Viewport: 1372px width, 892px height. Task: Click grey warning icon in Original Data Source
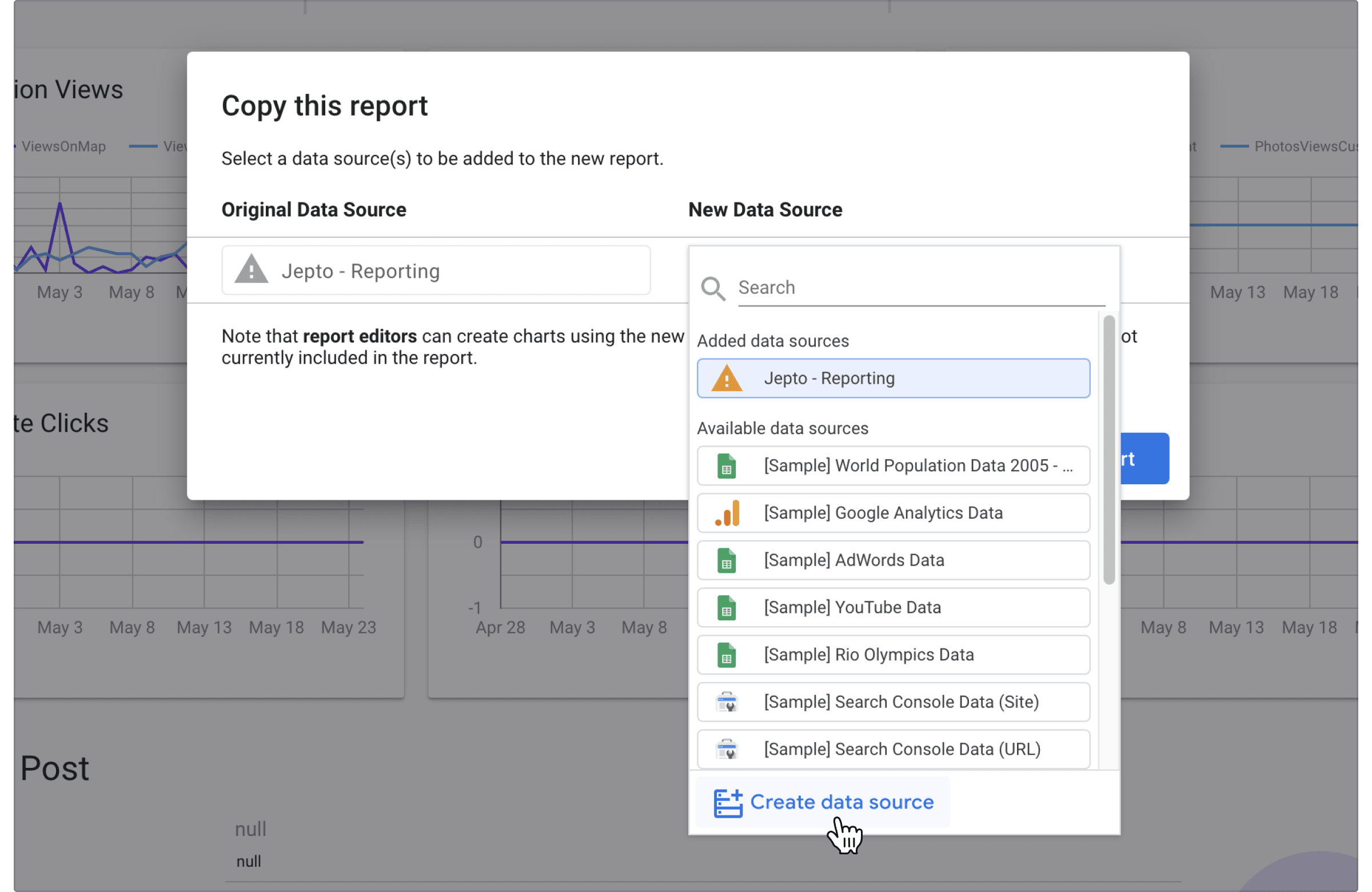click(x=252, y=270)
